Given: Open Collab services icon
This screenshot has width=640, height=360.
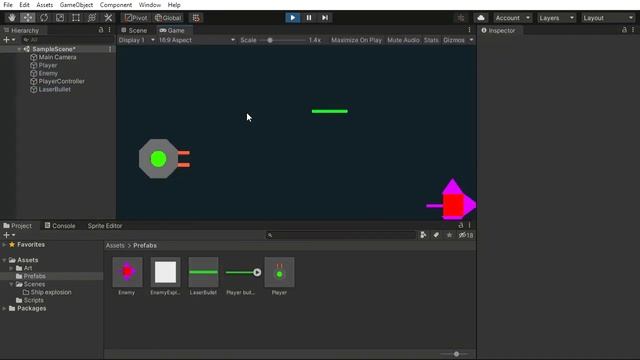Looking at the screenshot, I should [461, 18].
